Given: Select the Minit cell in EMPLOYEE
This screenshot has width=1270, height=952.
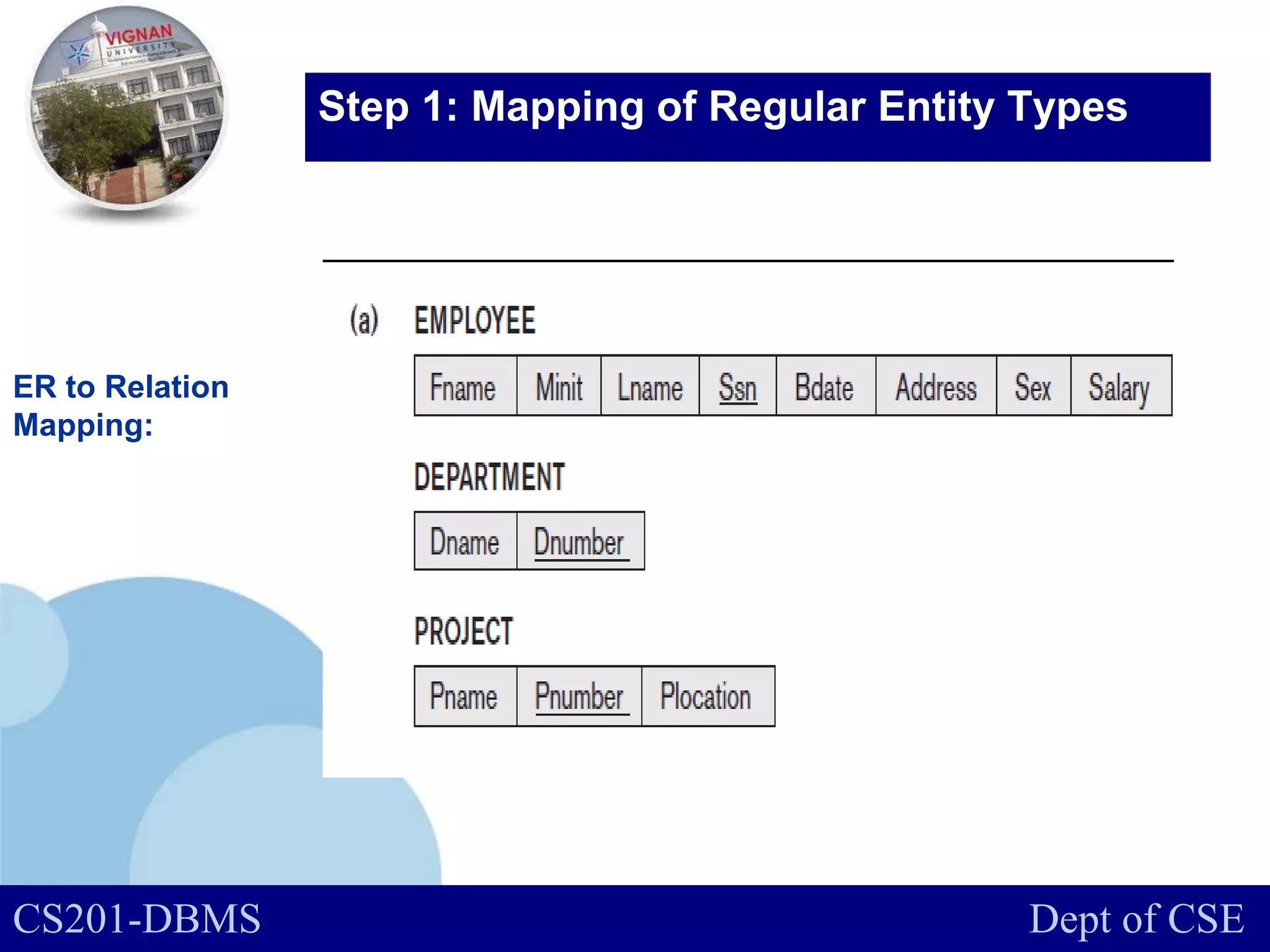Looking at the screenshot, I should click(559, 386).
